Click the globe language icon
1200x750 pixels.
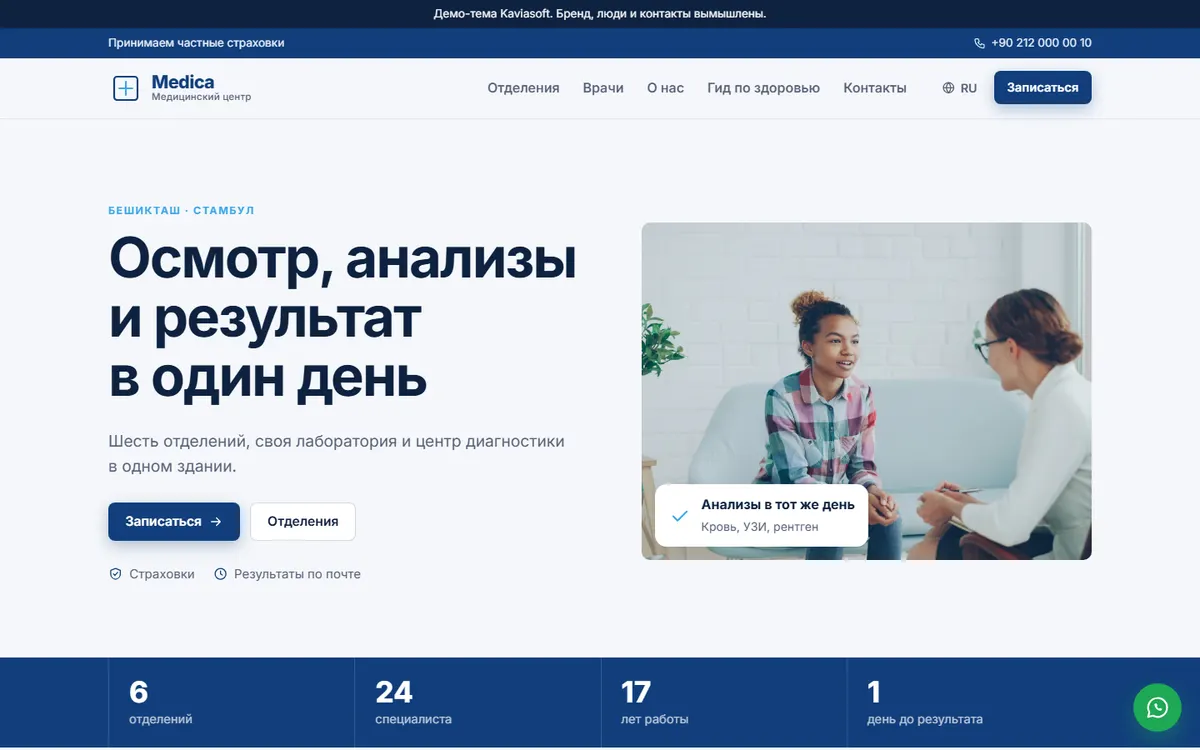click(948, 88)
